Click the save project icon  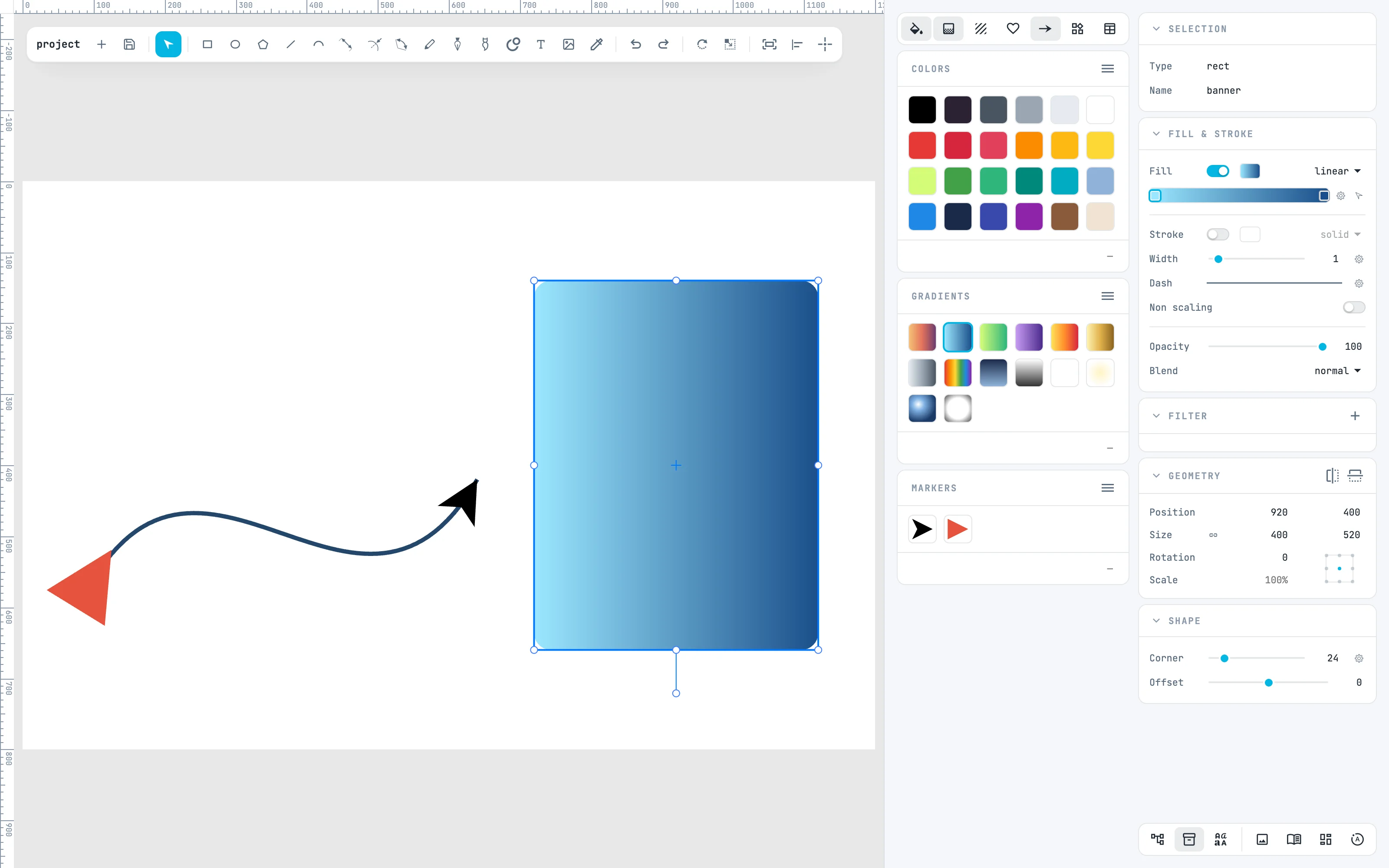click(x=129, y=44)
